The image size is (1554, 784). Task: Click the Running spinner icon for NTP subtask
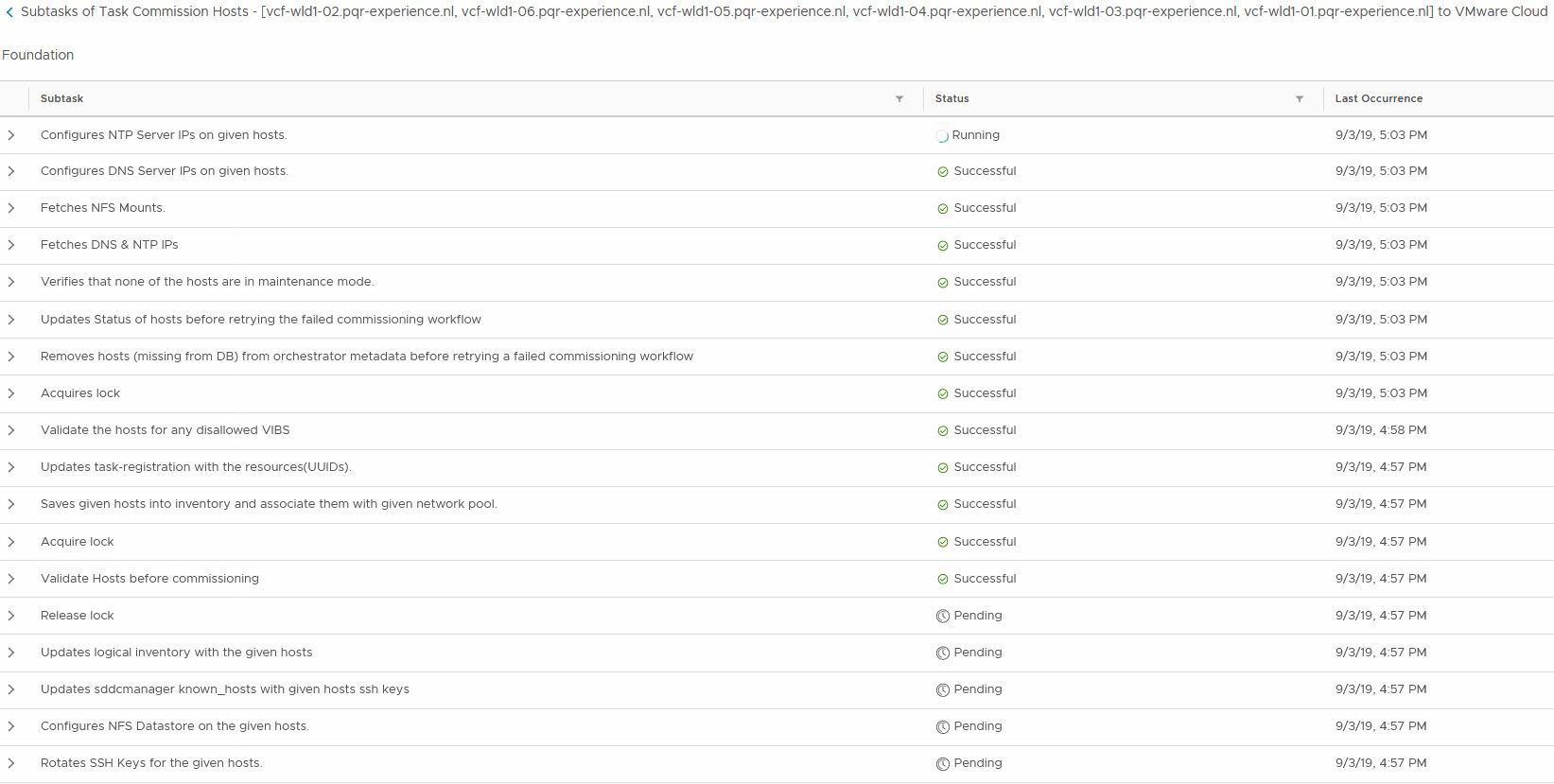(942, 136)
